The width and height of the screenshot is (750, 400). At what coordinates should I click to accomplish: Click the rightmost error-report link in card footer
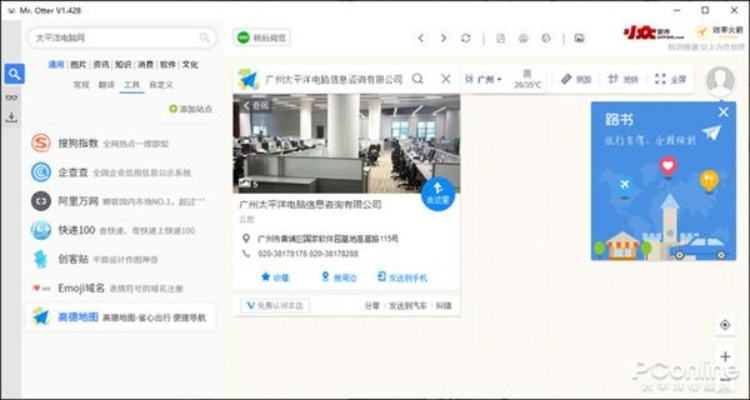point(443,306)
